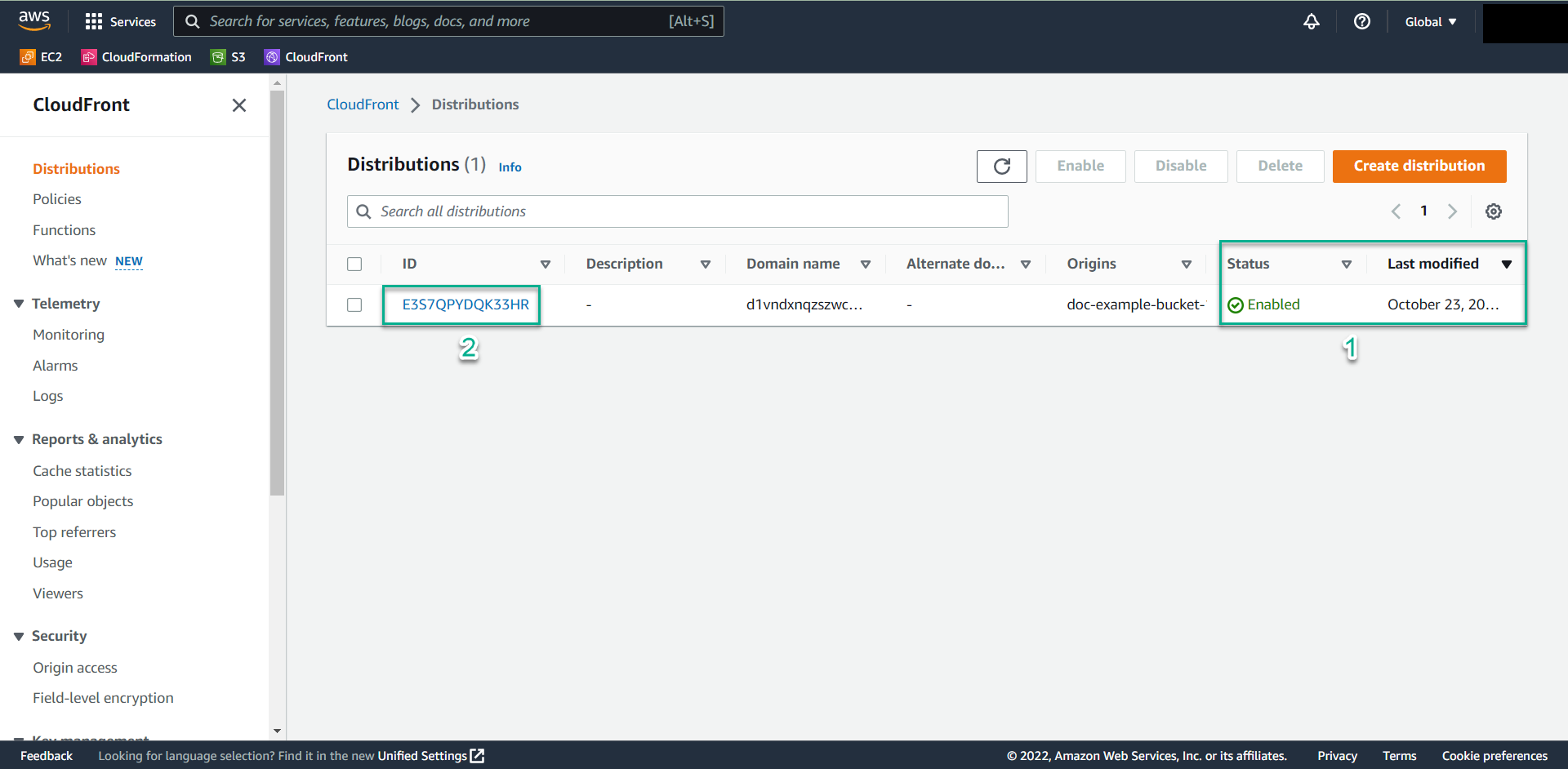Go to Policies in sidebar
1568x769 pixels.
pos(57,199)
